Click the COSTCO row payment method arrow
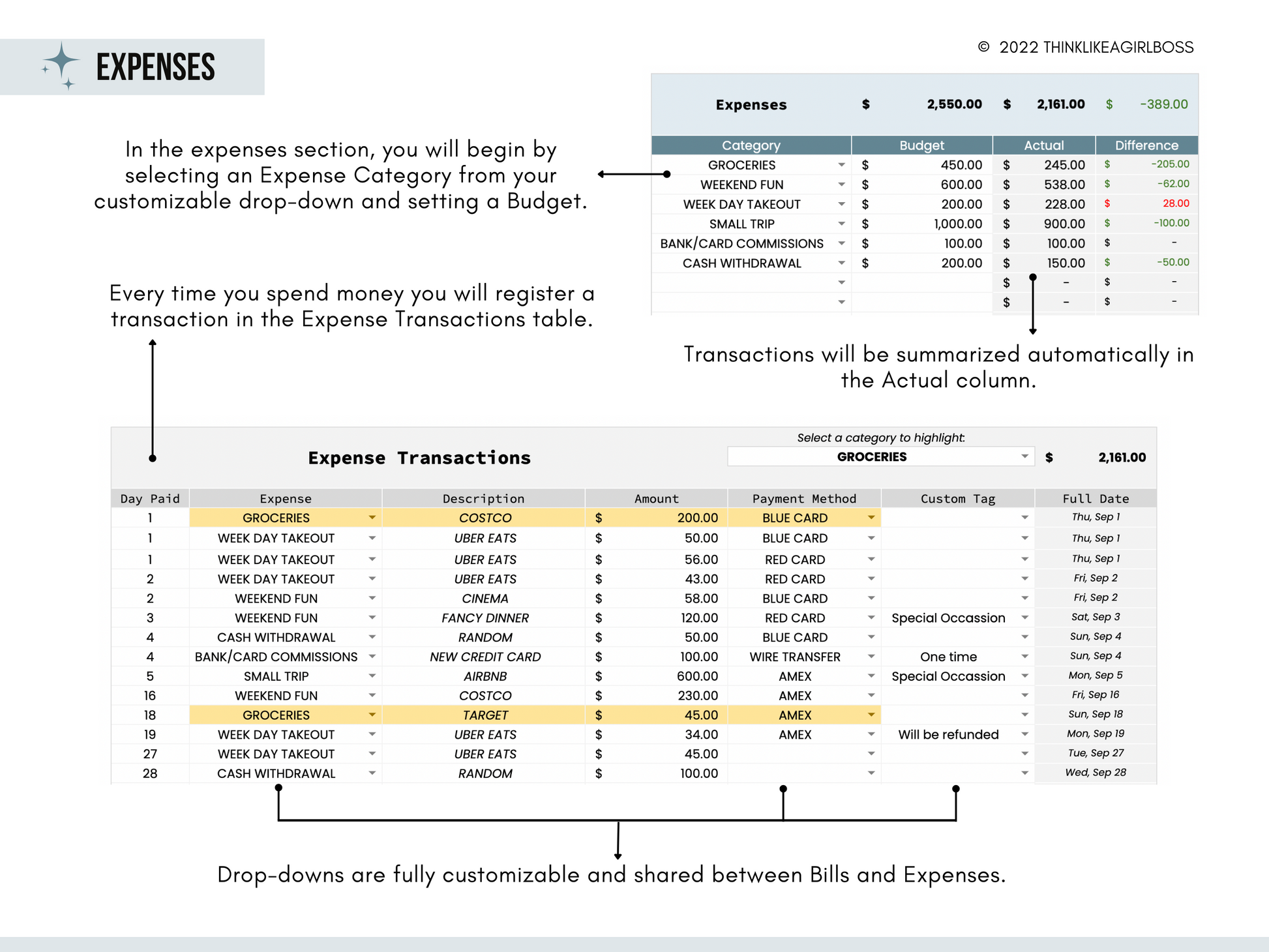 871,518
